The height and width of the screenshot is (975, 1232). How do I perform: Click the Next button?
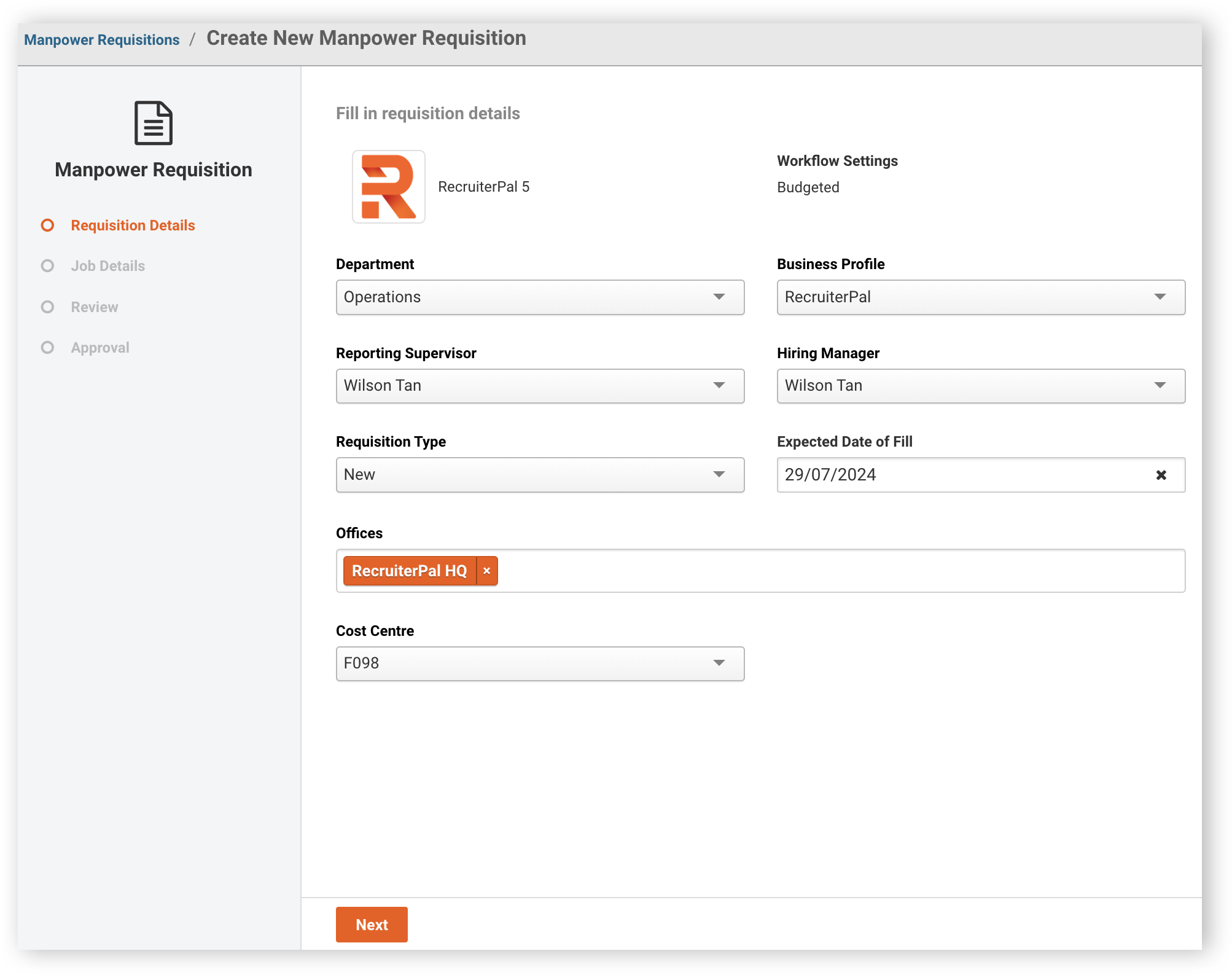click(x=372, y=925)
